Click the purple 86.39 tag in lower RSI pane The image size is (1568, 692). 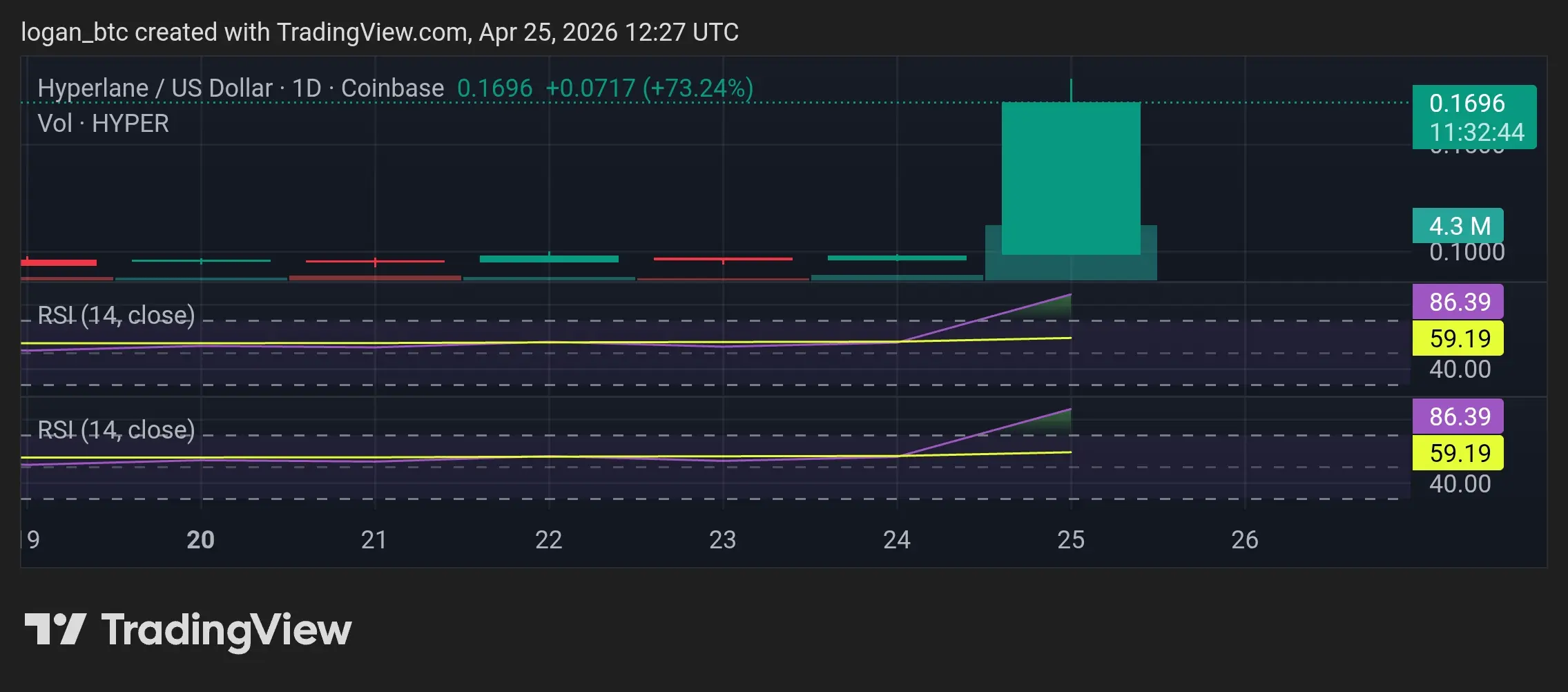click(1458, 416)
